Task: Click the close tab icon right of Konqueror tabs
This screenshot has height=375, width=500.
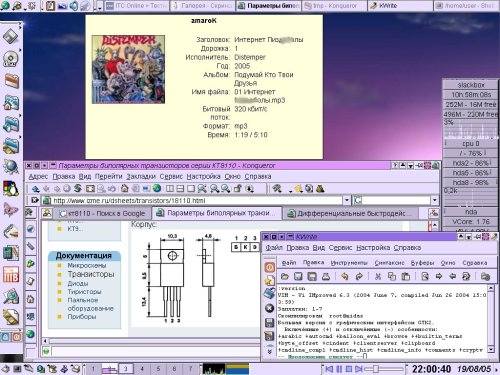Action: point(434,213)
